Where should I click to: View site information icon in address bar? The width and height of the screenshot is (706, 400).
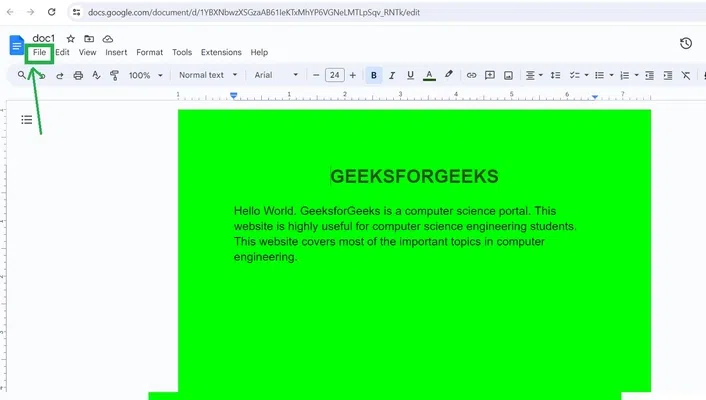[x=77, y=12]
